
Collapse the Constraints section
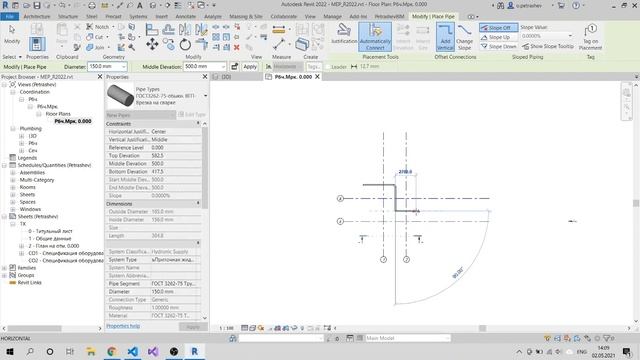[198, 123]
